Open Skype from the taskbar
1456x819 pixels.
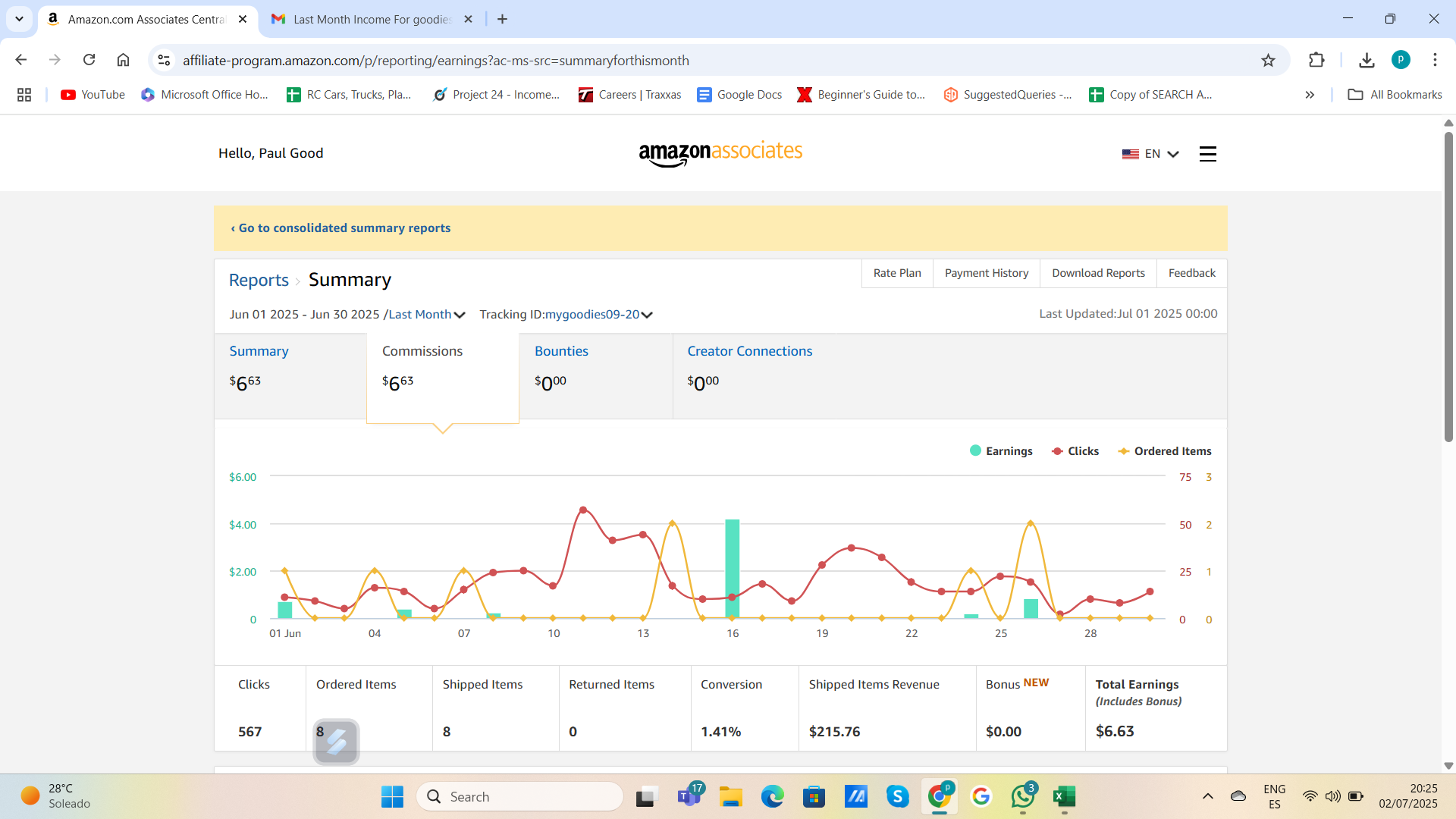tap(898, 796)
